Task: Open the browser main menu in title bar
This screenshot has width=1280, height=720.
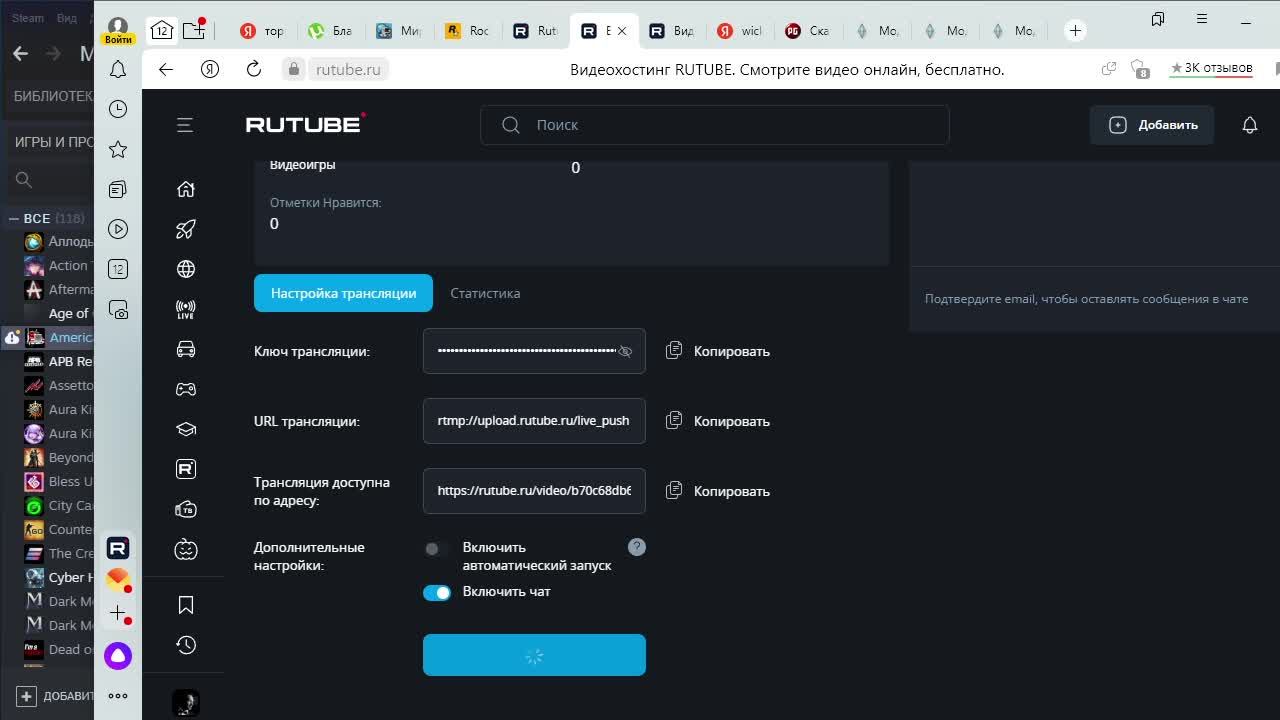Action: [x=1202, y=19]
